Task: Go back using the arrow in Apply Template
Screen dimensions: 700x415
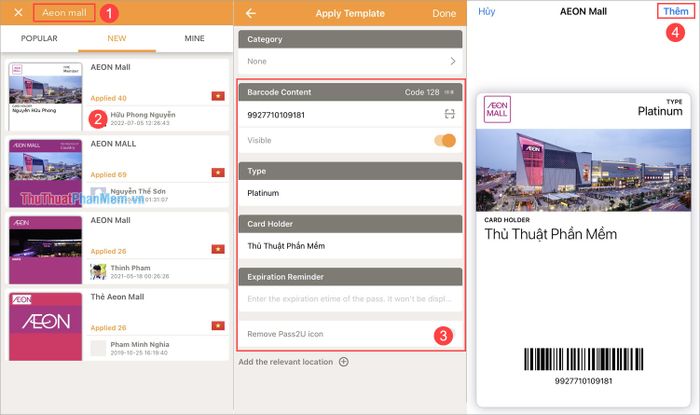Action: pyautogui.click(x=251, y=13)
